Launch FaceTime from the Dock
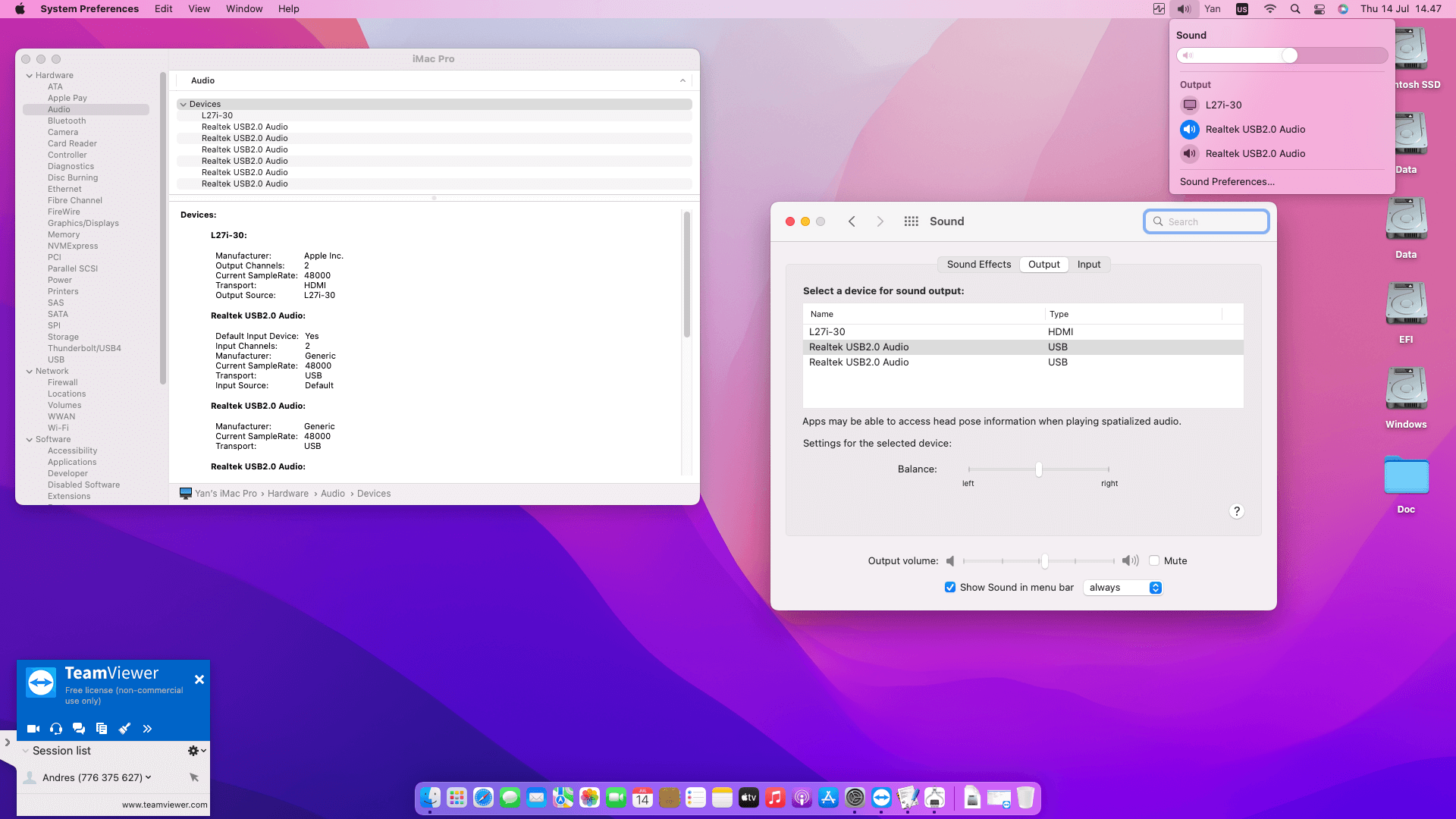Viewport: 1456px width, 819px height. [x=616, y=798]
